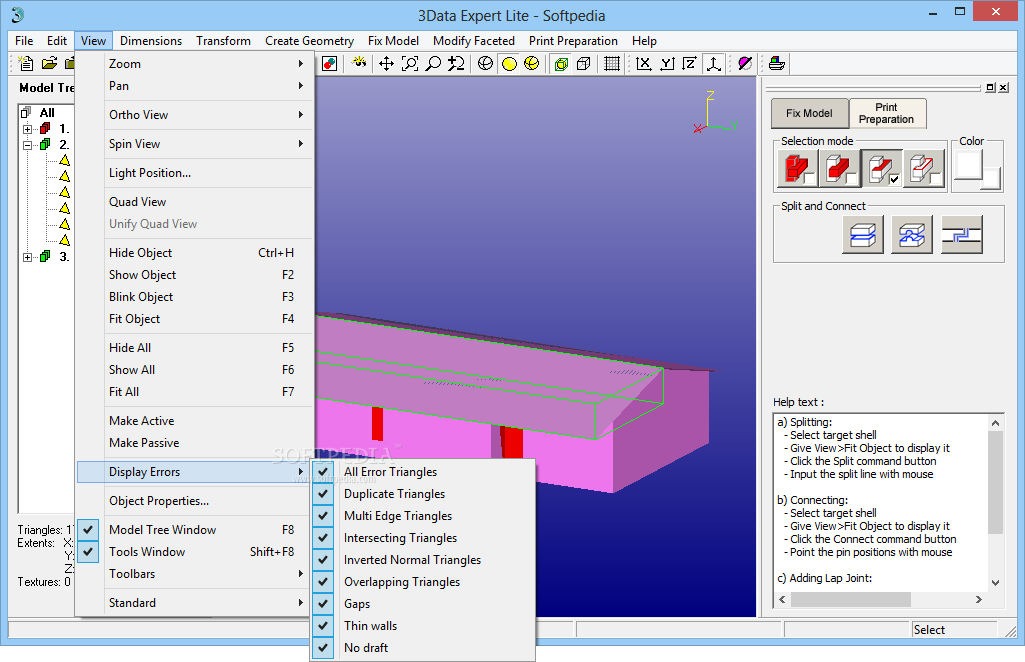The width and height of the screenshot is (1025, 662).
Task: Switch to wireframe sphere shading mode
Action: pyautogui.click(x=485, y=63)
